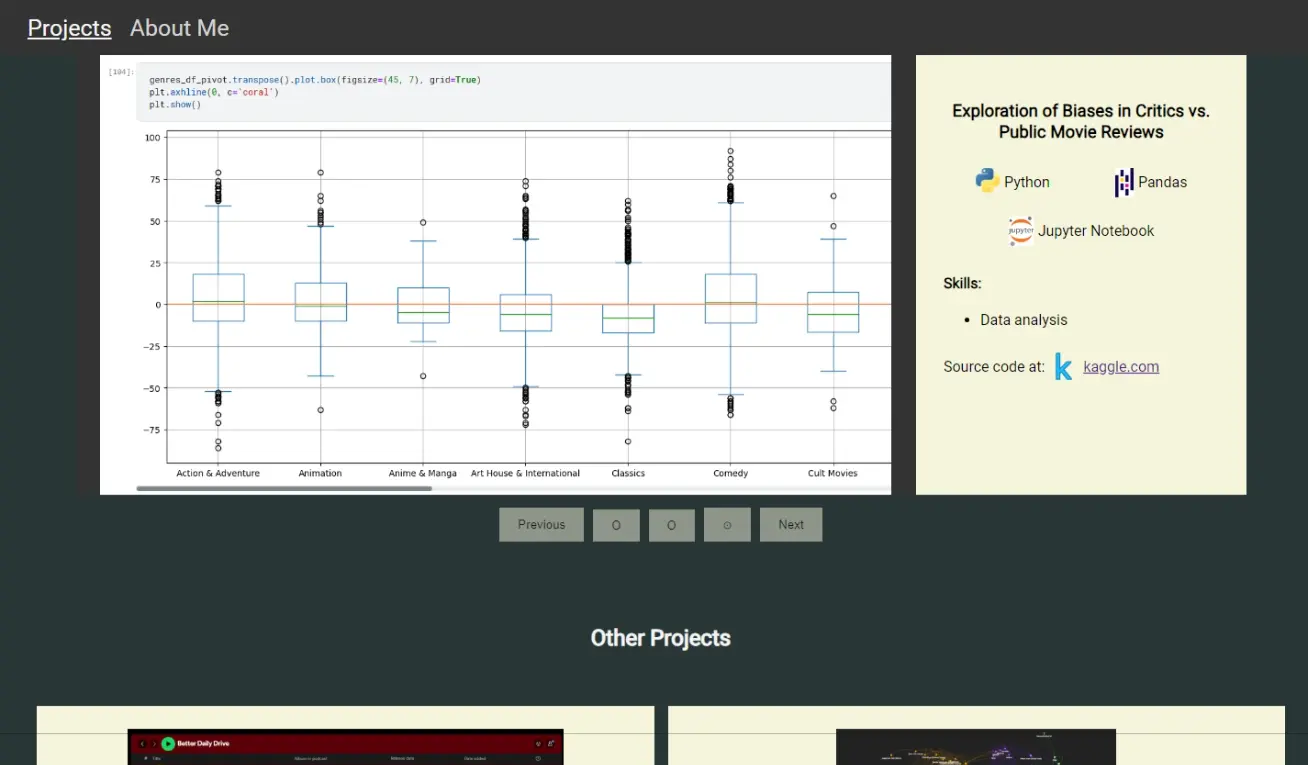The width and height of the screenshot is (1308, 765).
Task: Click the horizontal scrollbar under the plot
Action: 284,489
